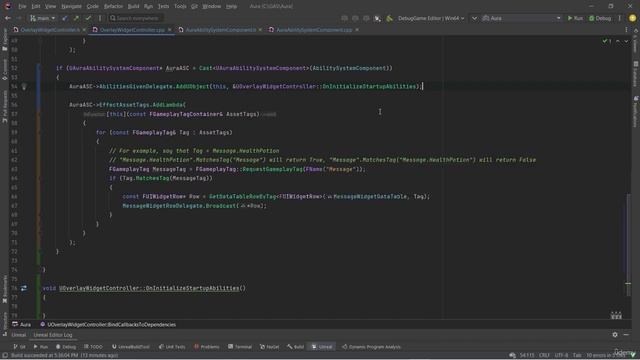Open the Terminal tool window
Screen dimensions: 640x360
pos(240,347)
